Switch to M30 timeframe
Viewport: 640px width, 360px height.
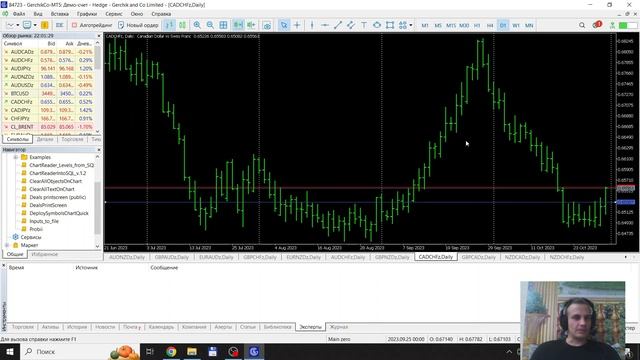click(x=464, y=25)
